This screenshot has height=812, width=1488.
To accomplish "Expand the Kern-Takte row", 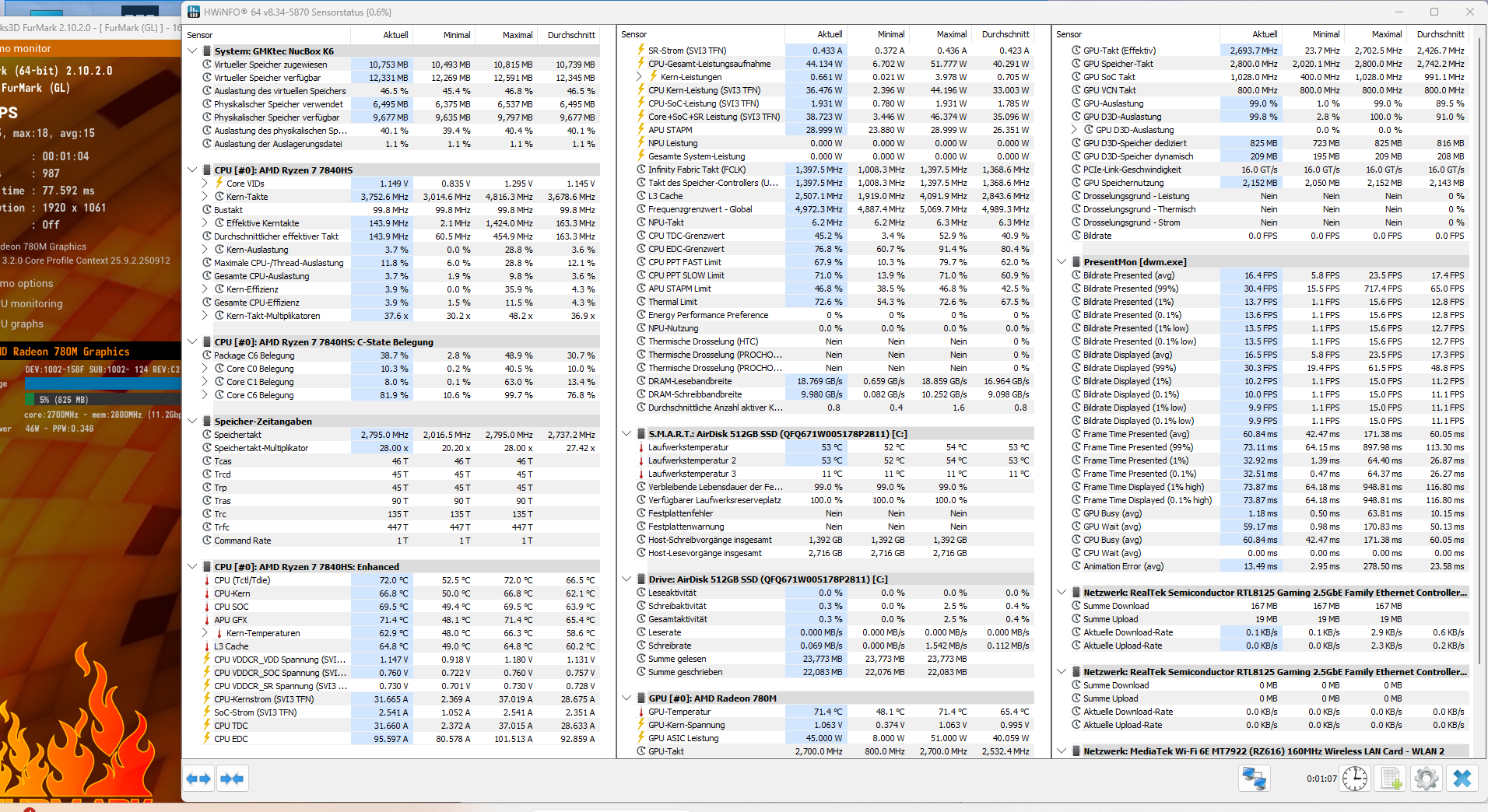I will [205, 197].
